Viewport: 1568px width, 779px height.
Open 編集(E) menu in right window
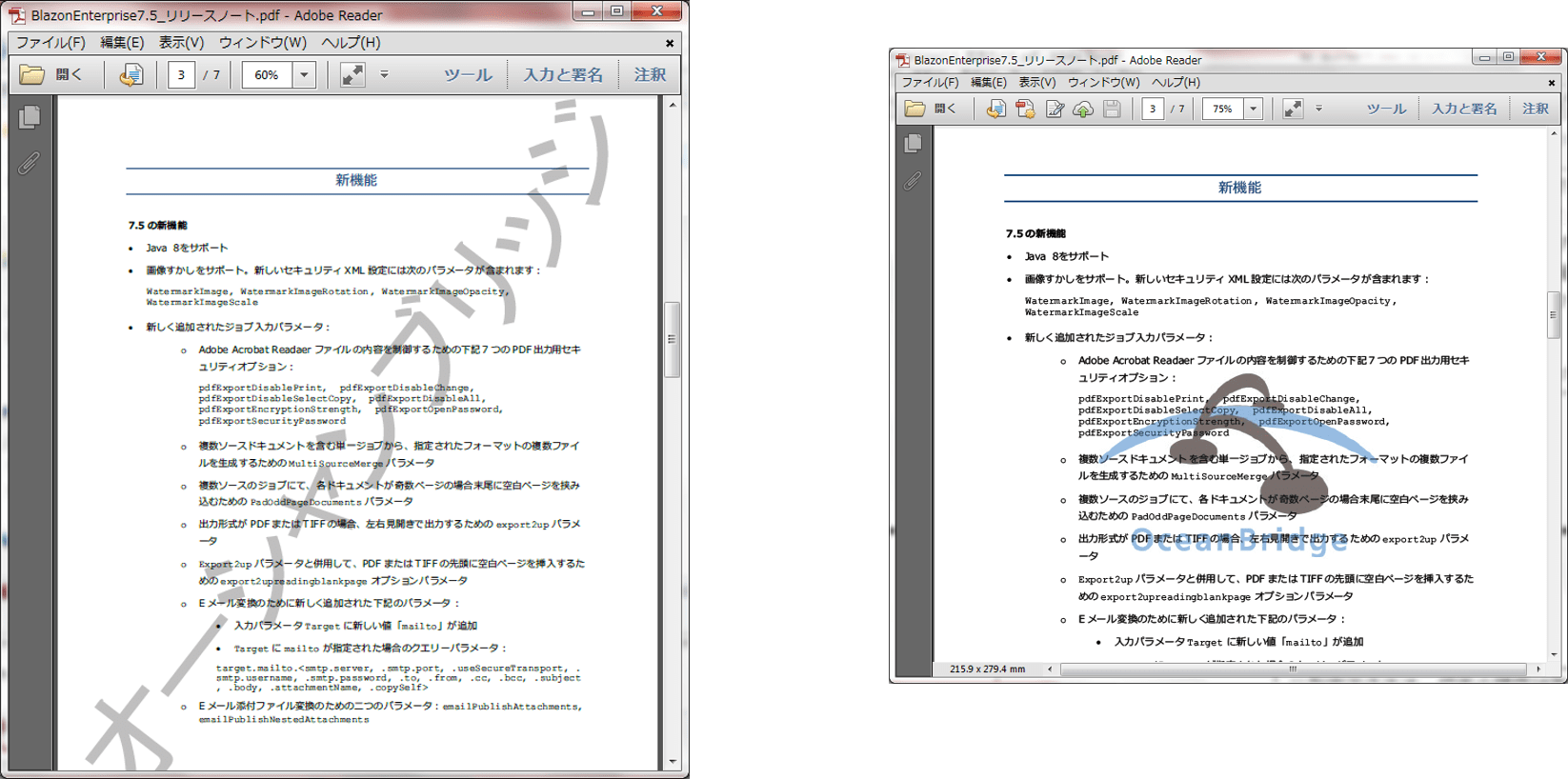point(989,82)
